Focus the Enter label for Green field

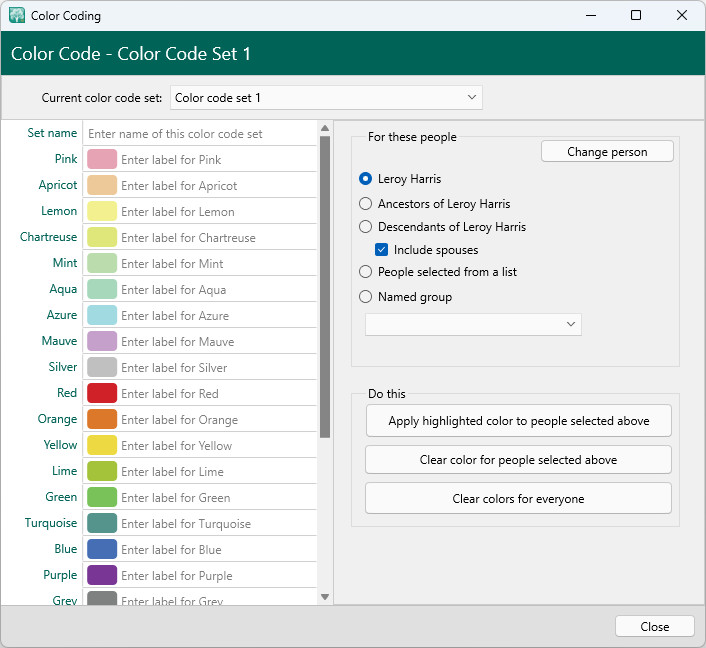pyautogui.click(x=218, y=497)
